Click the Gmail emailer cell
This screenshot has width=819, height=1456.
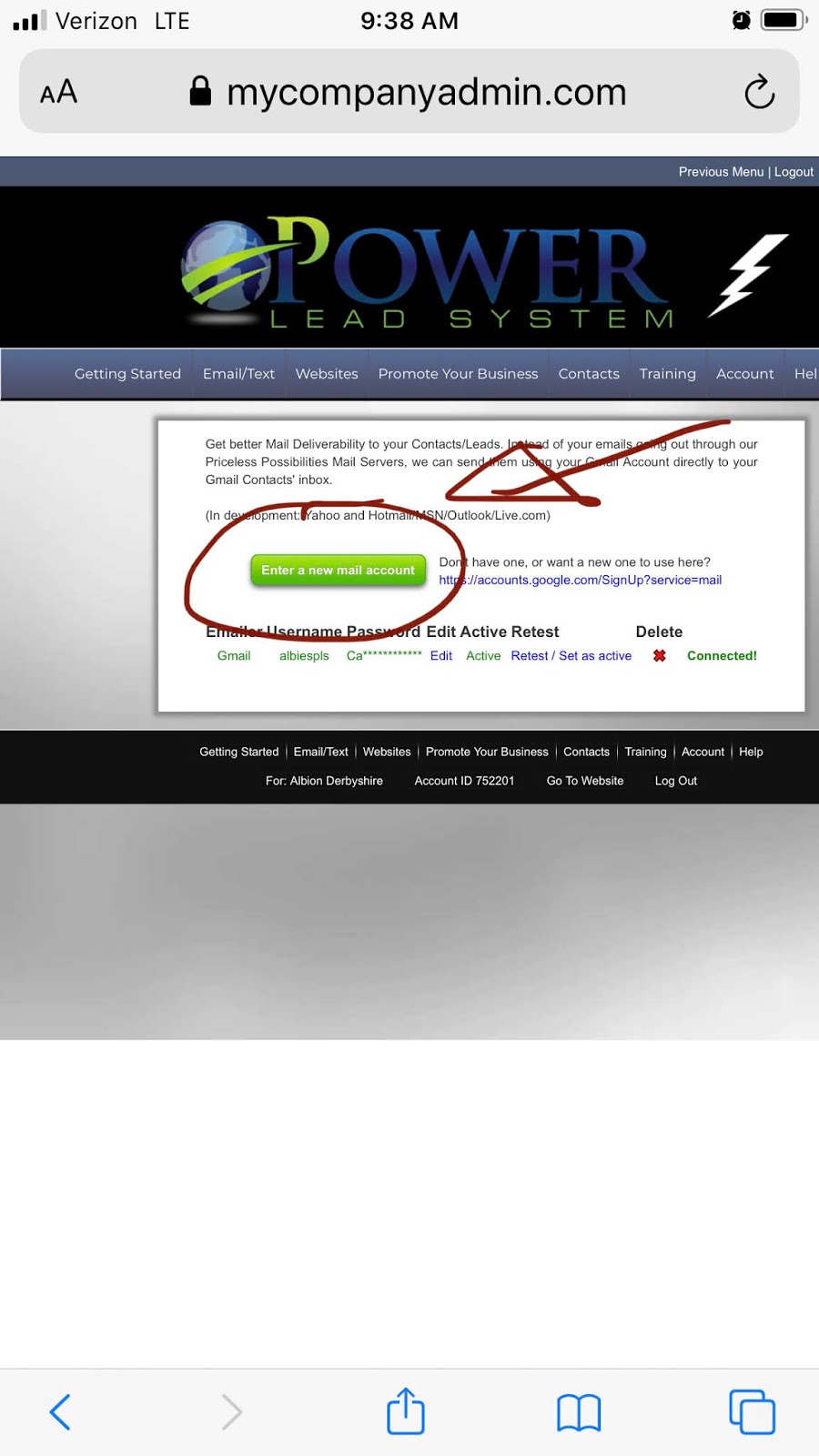coord(234,655)
